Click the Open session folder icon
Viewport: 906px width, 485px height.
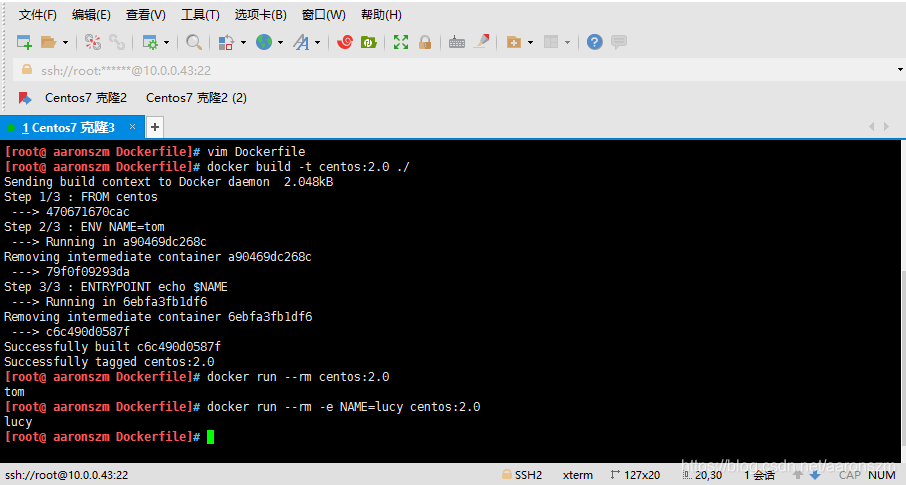49,42
